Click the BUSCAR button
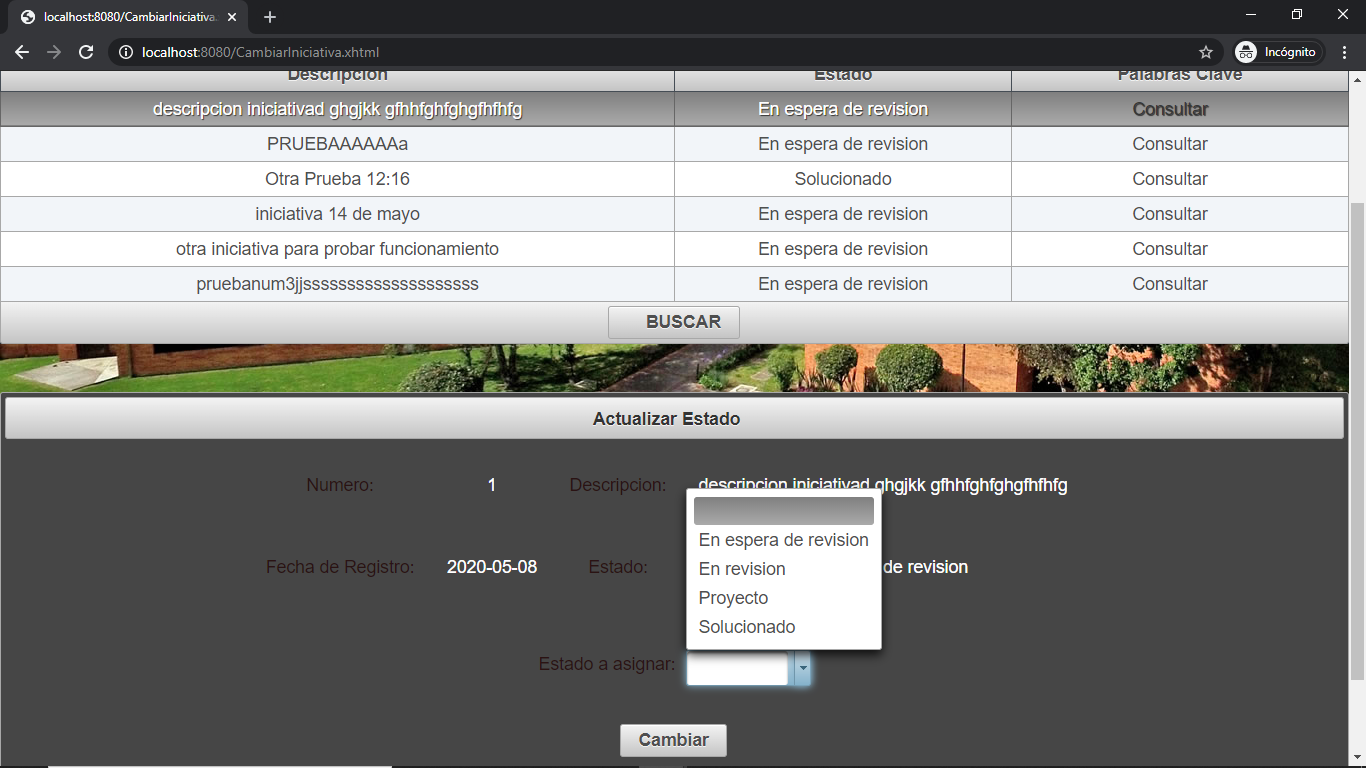This screenshot has height=768, width=1366. (x=674, y=322)
